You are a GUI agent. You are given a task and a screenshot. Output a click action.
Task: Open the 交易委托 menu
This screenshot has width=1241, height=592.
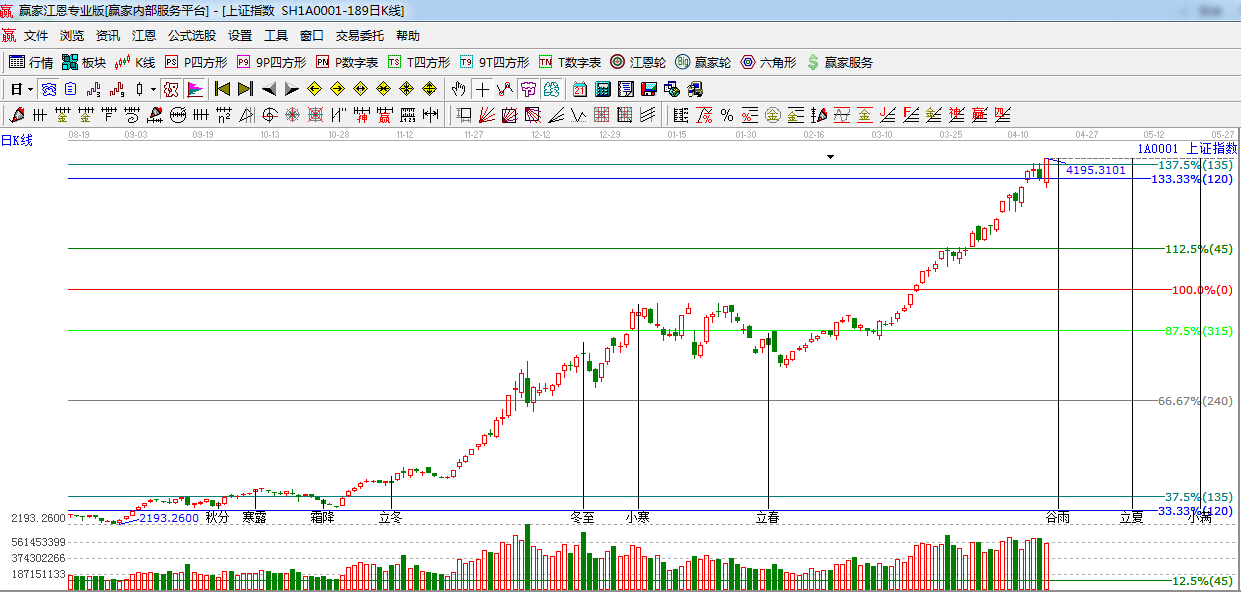point(359,36)
